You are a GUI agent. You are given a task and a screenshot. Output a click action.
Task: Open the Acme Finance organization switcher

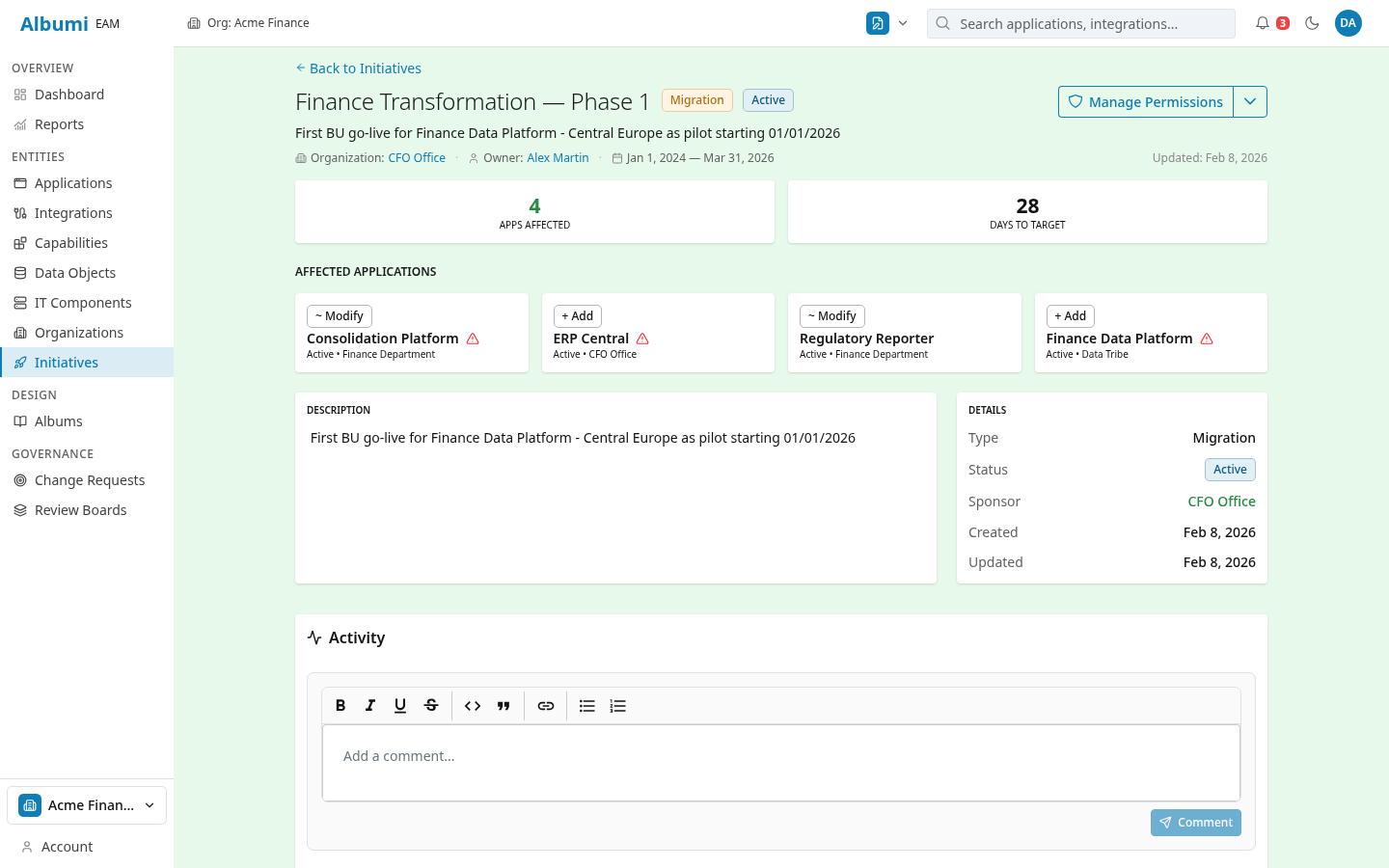coord(87,805)
